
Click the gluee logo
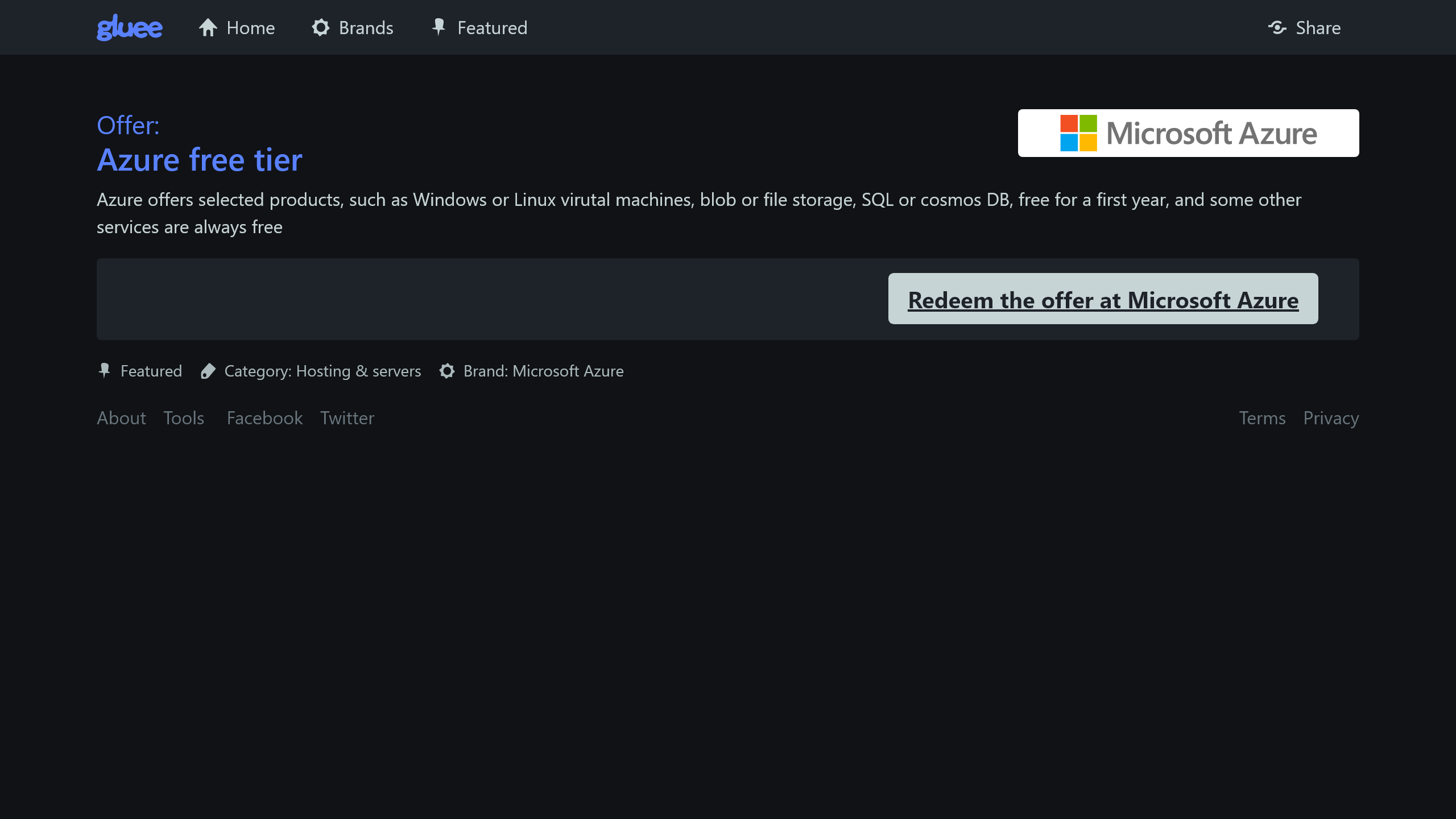[x=130, y=27]
